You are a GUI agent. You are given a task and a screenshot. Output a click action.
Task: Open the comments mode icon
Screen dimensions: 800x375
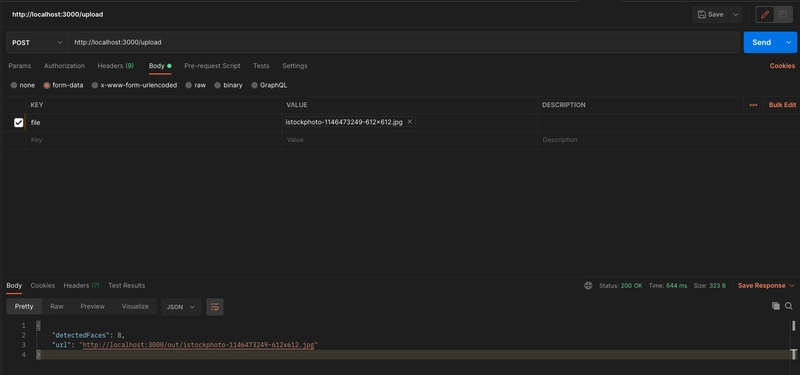click(783, 14)
